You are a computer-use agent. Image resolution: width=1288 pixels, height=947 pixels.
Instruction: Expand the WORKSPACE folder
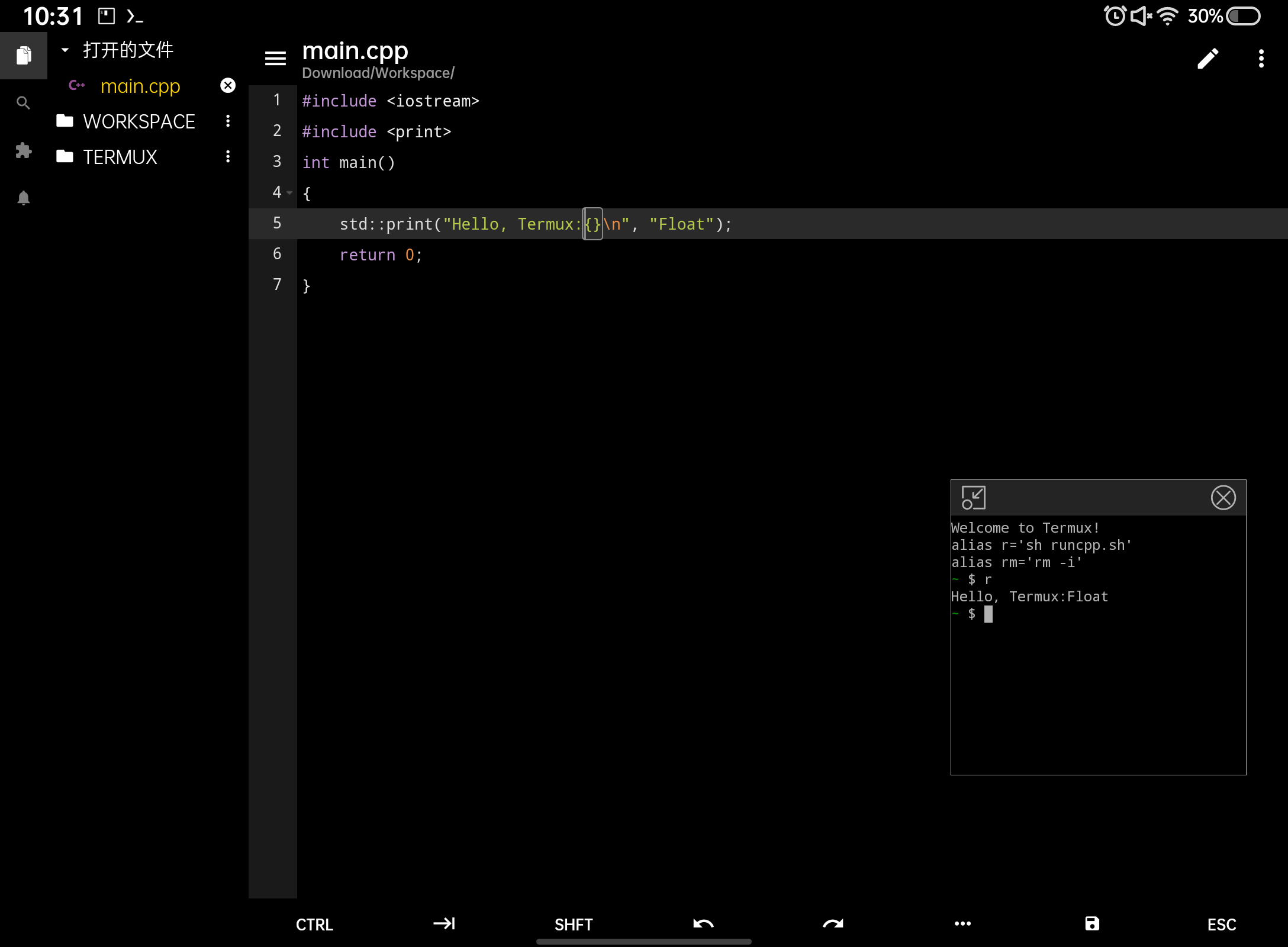[x=139, y=121]
